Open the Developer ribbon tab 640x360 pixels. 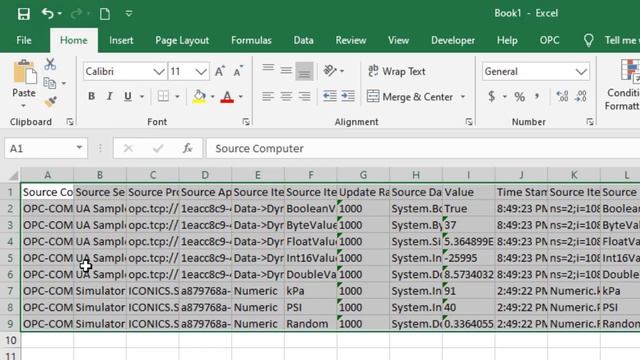(453, 40)
